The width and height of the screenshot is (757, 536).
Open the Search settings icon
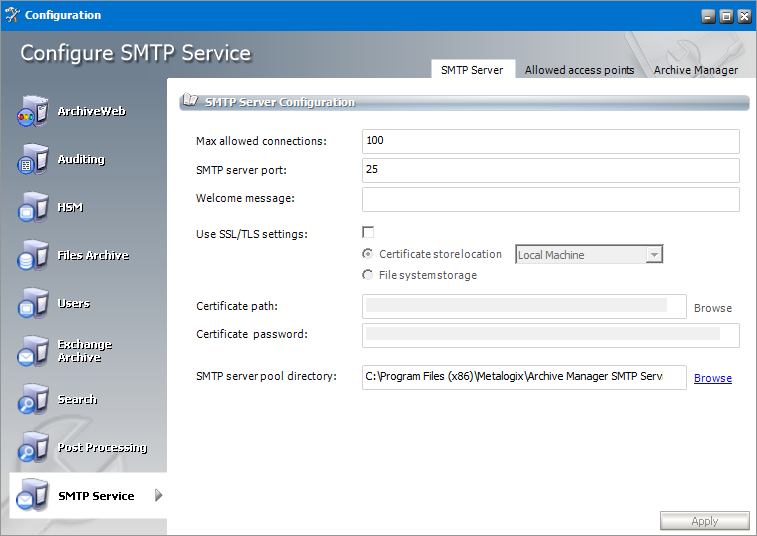point(32,400)
